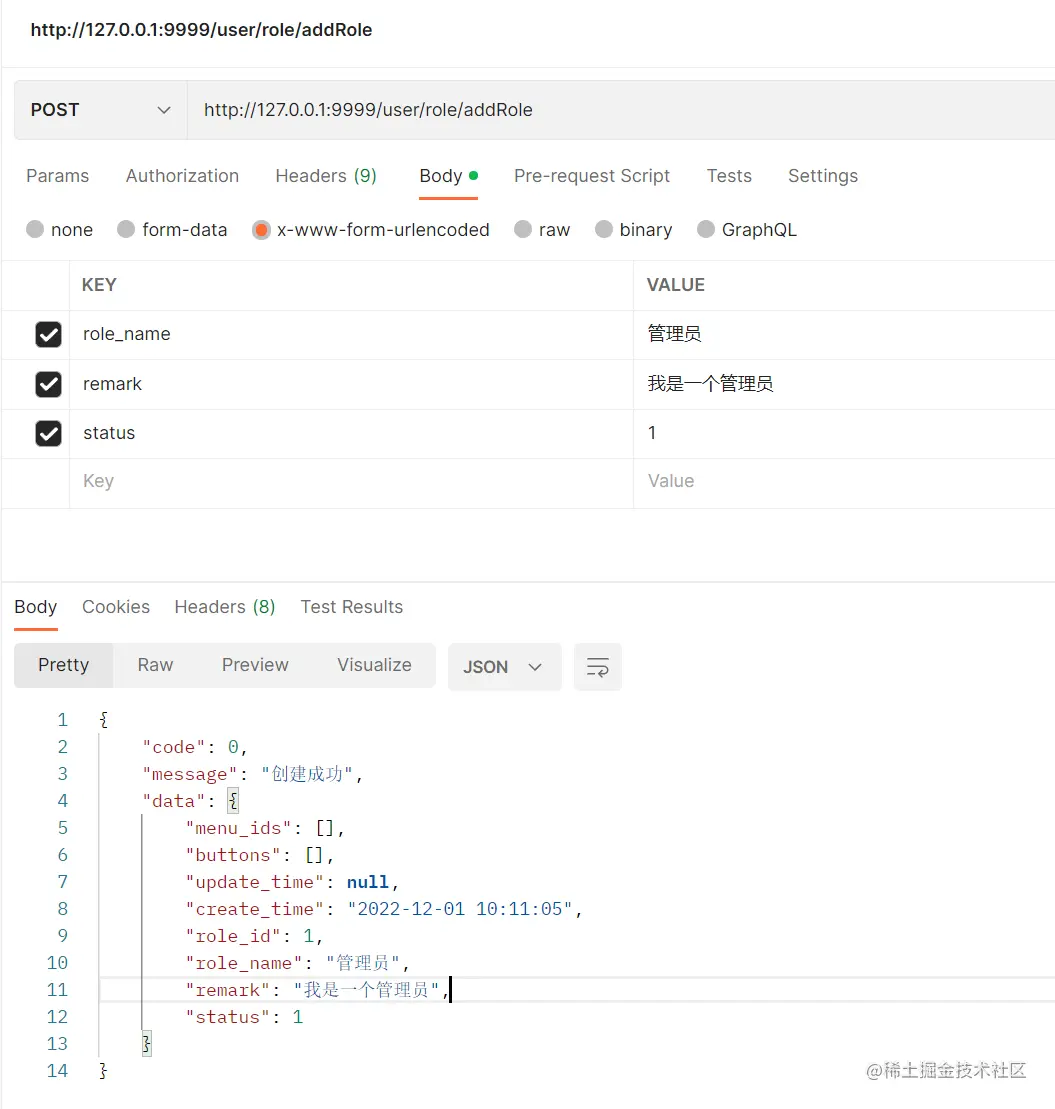
Task: Click the role_name key cell
Action: tap(351, 335)
